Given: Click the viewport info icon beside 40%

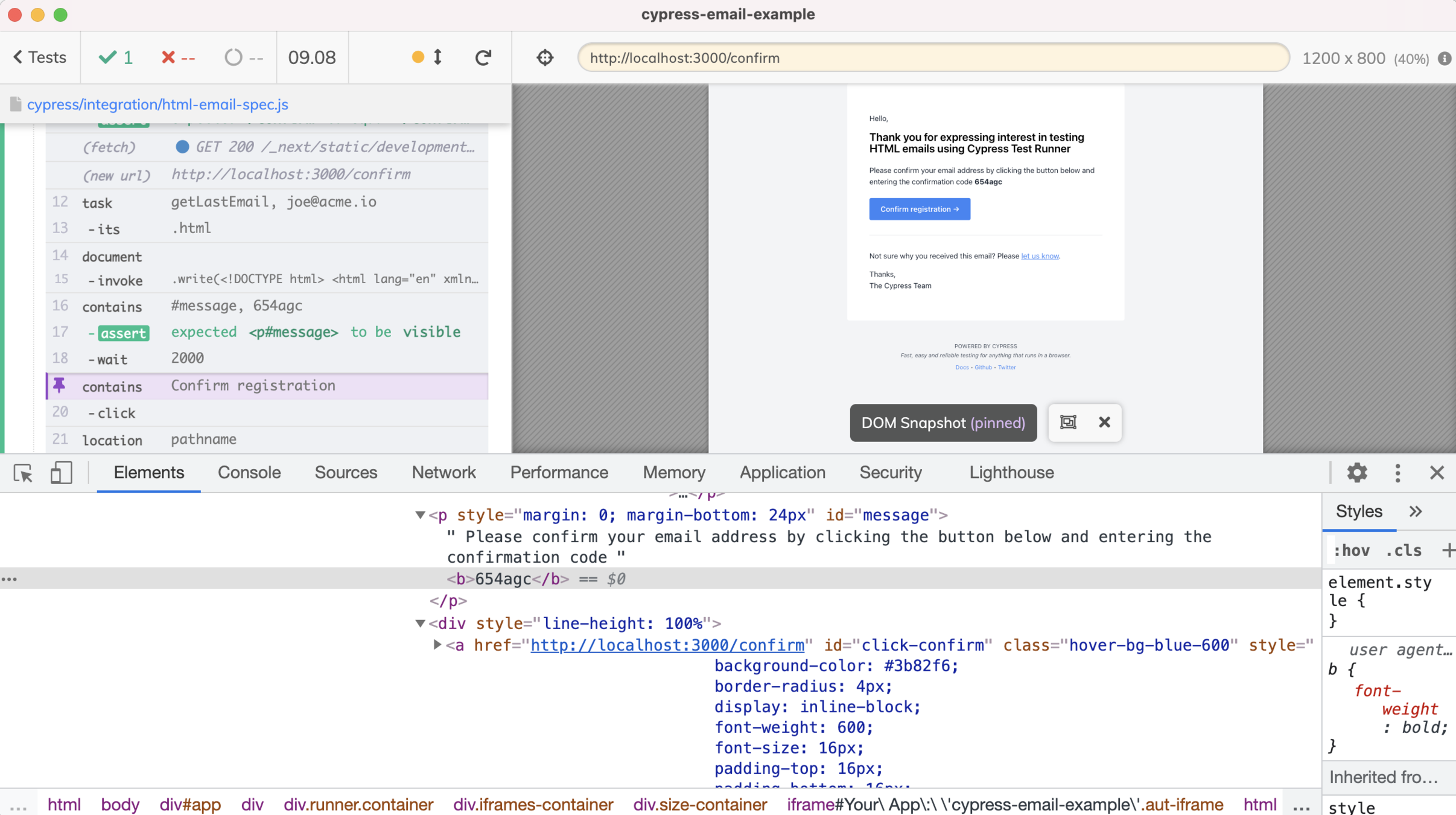Looking at the screenshot, I should 1444,59.
